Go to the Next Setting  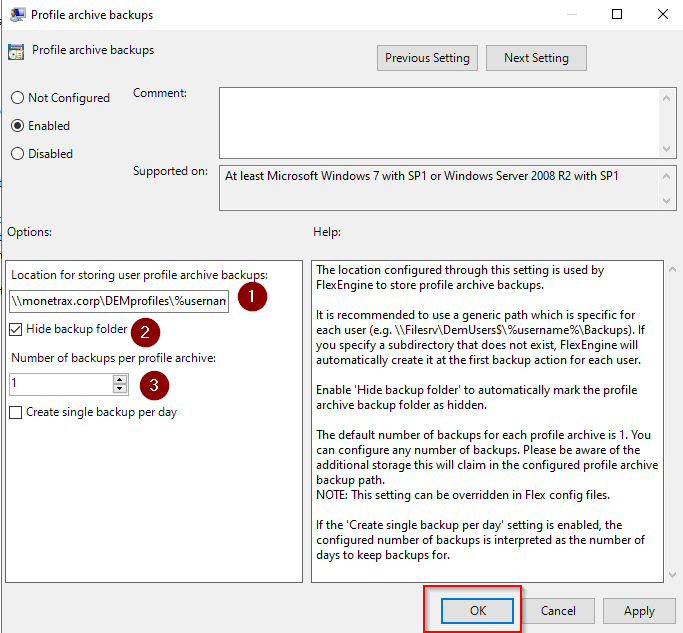(x=536, y=58)
